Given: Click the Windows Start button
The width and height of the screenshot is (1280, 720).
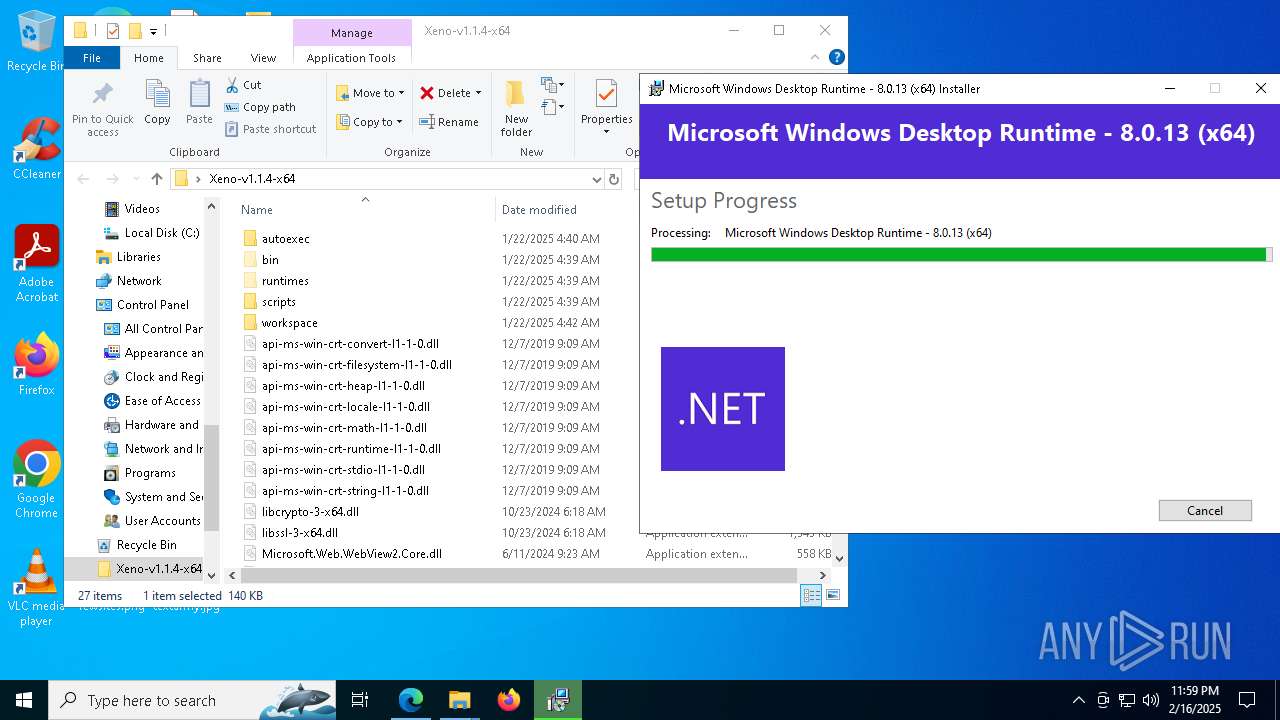Looking at the screenshot, I should tap(24, 700).
